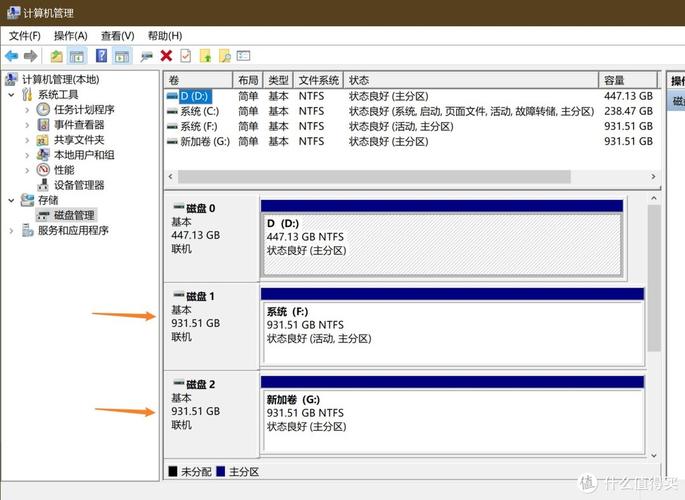Click the 磁盘 1 drive icon
The height and width of the screenshot is (500, 685).
pos(179,295)
